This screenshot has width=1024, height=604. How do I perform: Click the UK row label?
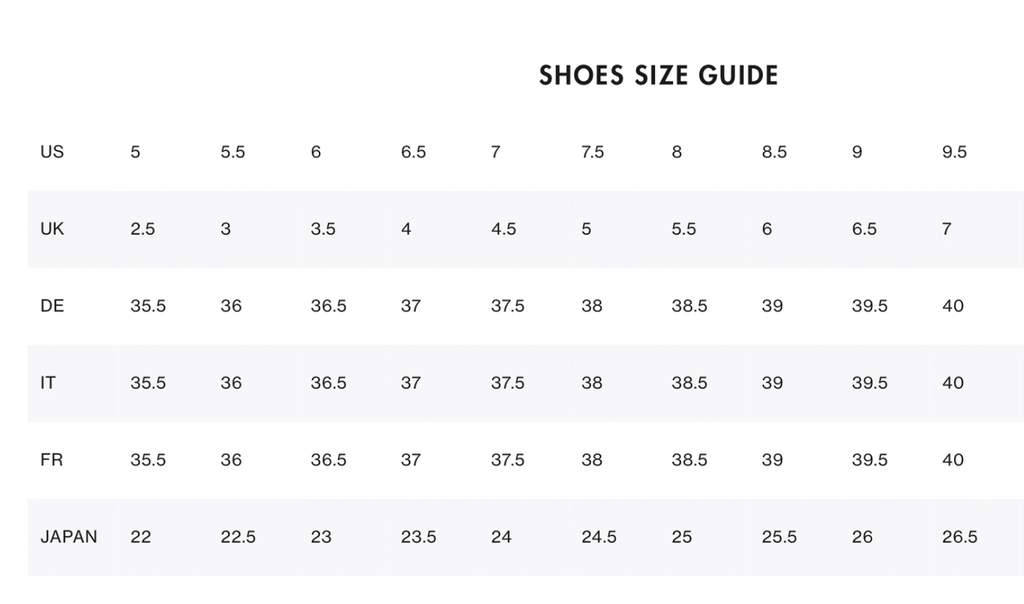click(52, 229)
